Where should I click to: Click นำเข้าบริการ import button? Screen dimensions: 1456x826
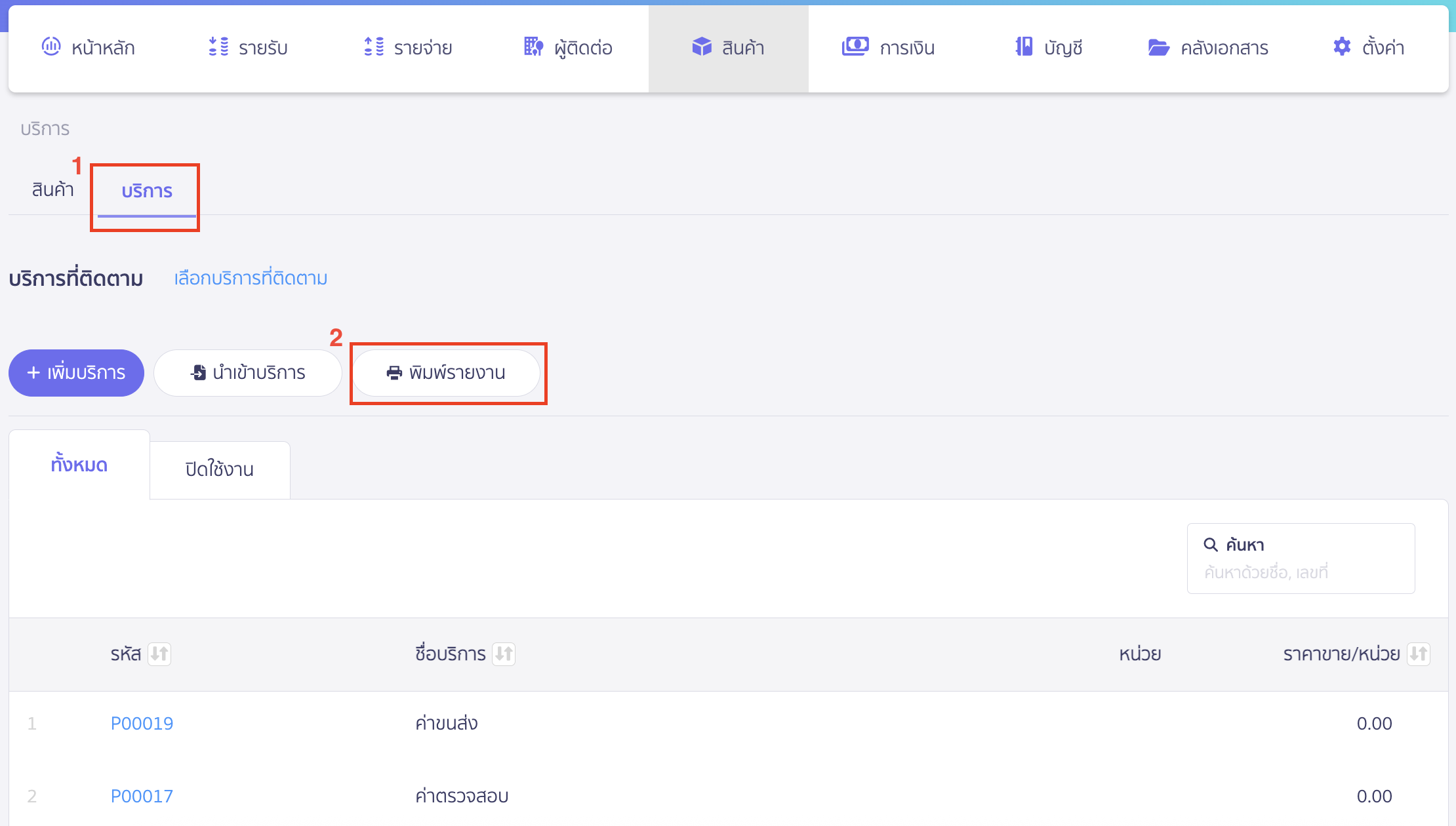point(248,373)
